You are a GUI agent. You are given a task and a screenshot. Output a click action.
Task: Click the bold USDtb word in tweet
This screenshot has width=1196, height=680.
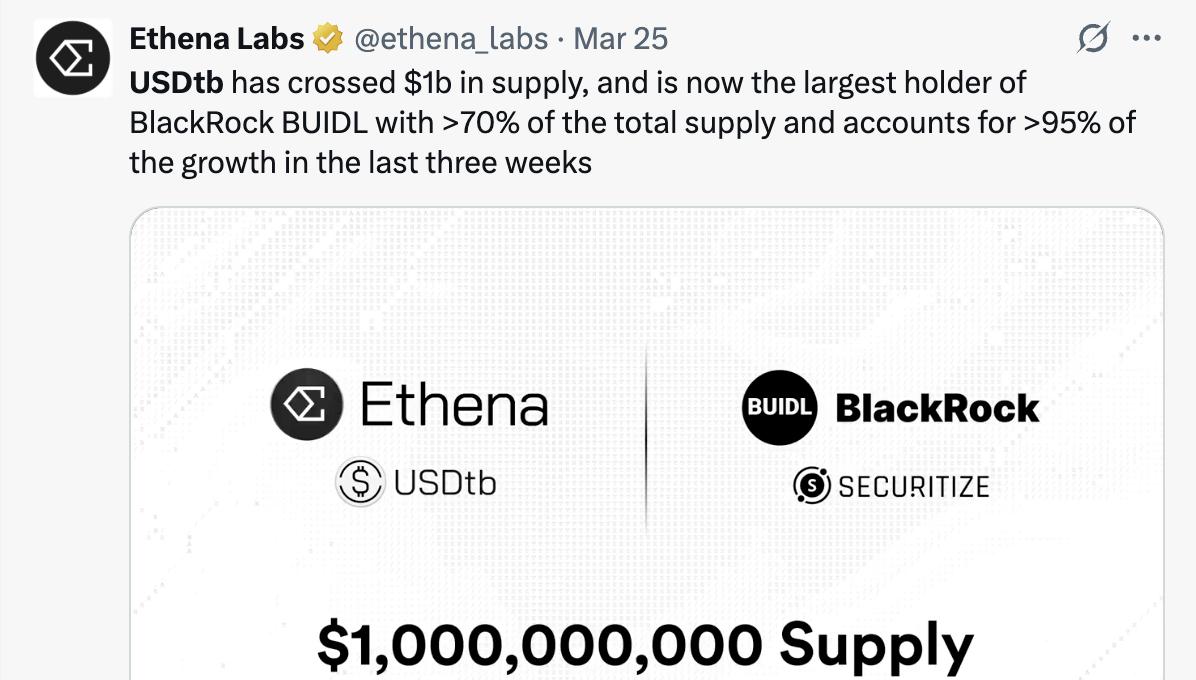(x=176, y=82)
